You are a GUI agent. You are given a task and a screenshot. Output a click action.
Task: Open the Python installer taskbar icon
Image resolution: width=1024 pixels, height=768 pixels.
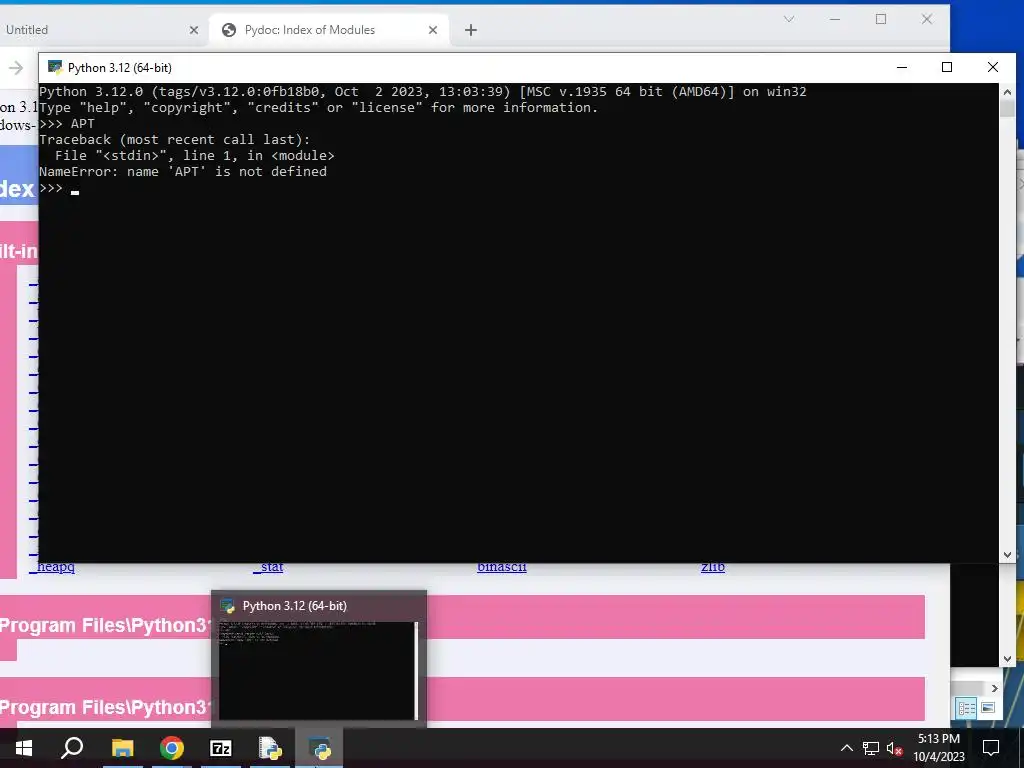[270, 748]
